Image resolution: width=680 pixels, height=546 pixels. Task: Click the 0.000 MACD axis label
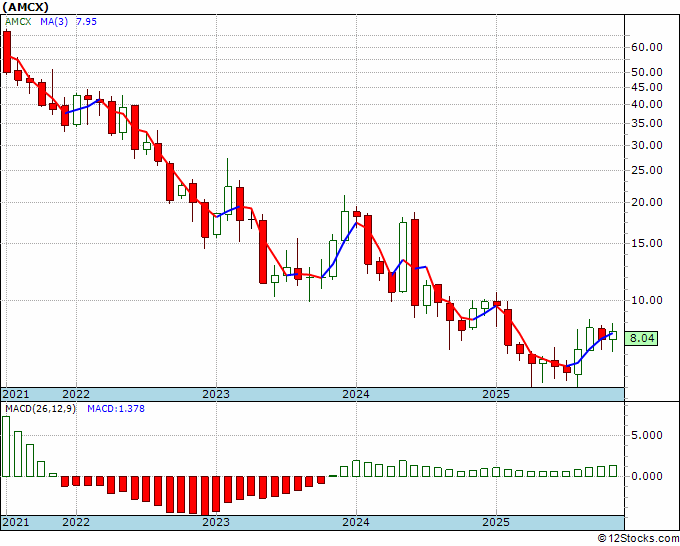647,476
